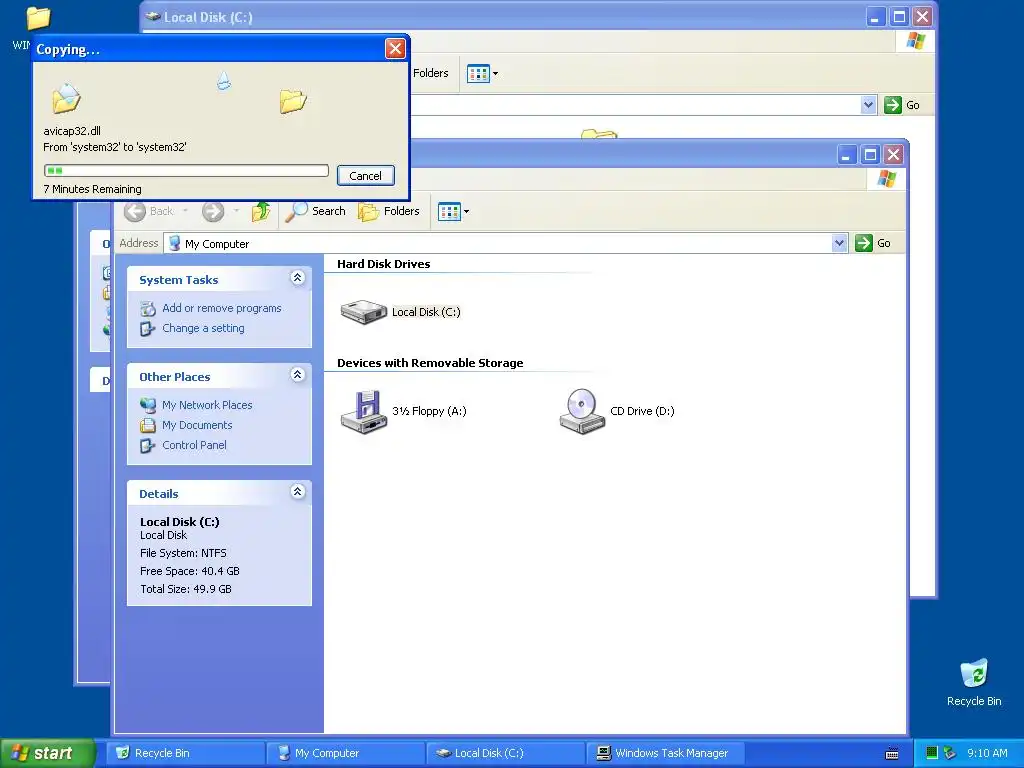Click the Free Space 40.4 GB detail
Image resolution: width=1024 pixels, height=768 pixels.
click(189, 571)
